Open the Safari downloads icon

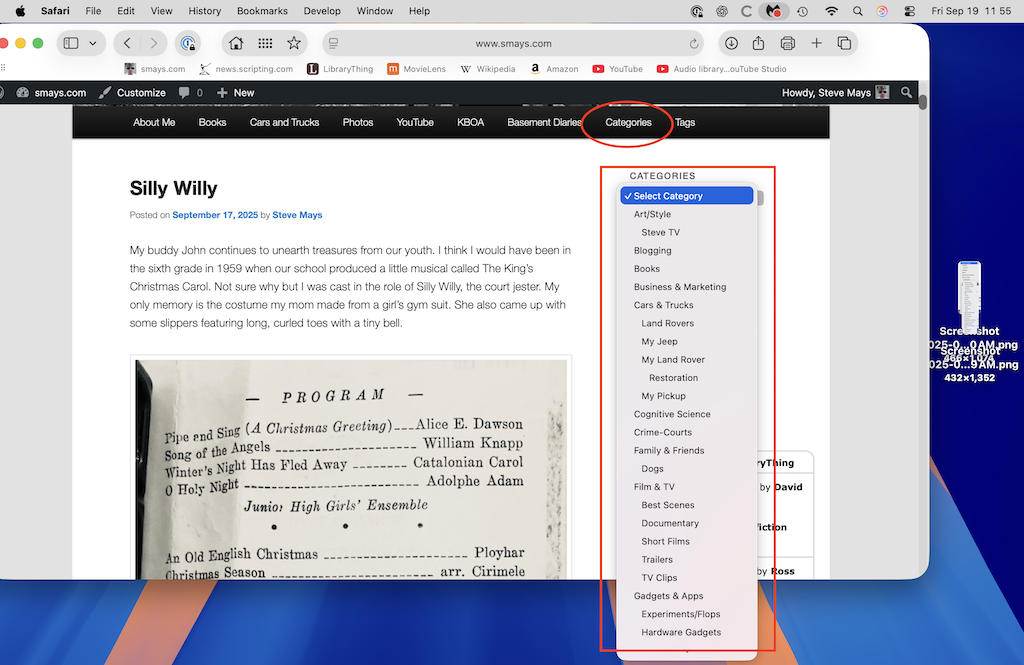click(x=731, y=43)
